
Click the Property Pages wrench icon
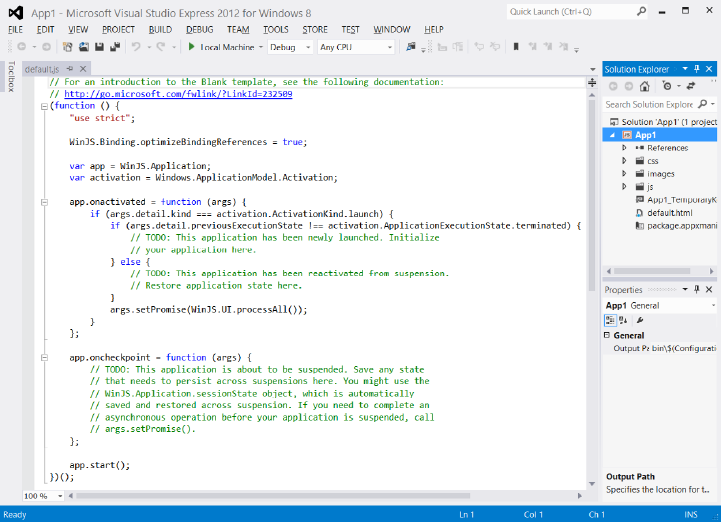pyautogui.click(x=640, y=320)
